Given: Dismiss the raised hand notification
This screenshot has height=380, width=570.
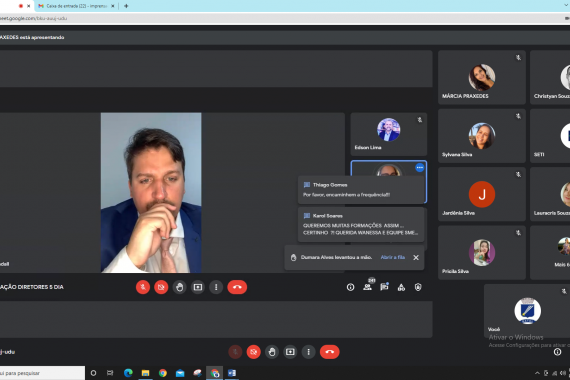Looking at the screenshot, I should [x=416, y=257].
